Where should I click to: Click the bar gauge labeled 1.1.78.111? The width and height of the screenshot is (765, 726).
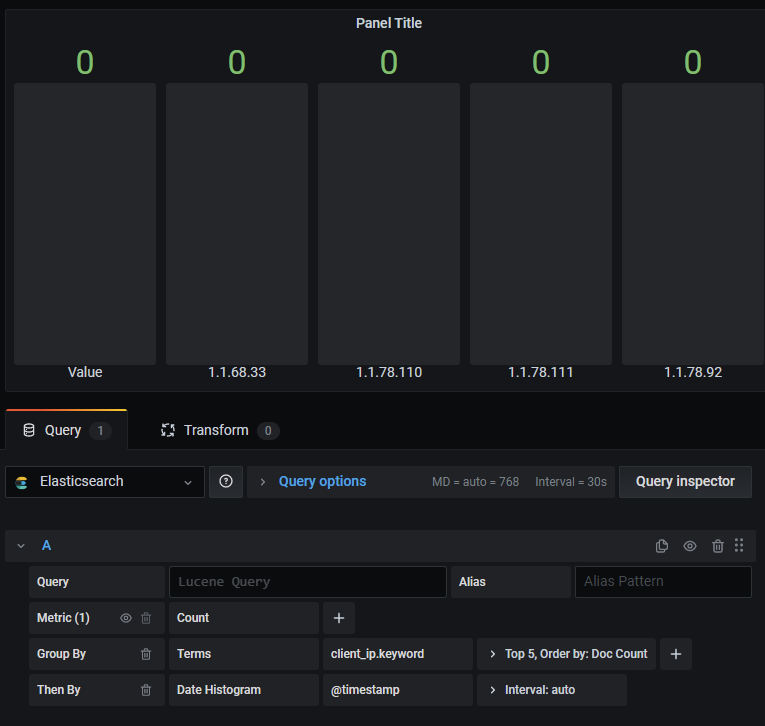pos(541,224)
